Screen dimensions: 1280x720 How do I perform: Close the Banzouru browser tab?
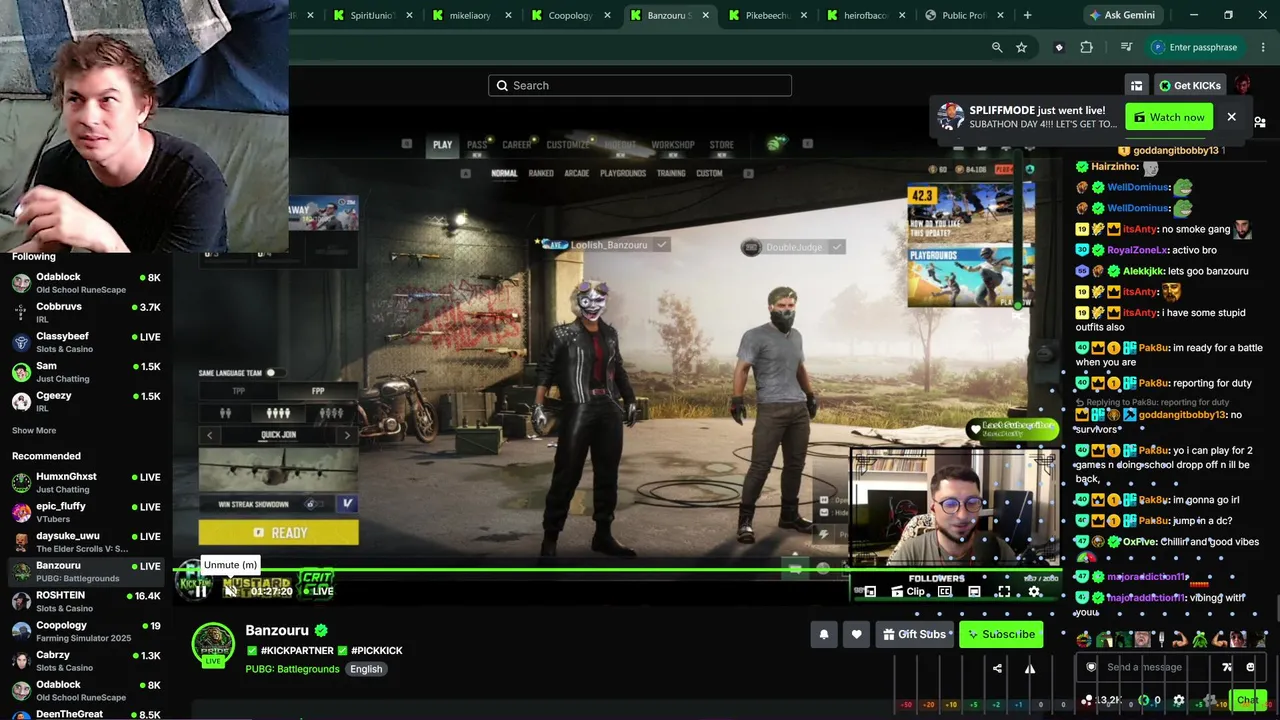pyautogui.click(x=705, y=15)
